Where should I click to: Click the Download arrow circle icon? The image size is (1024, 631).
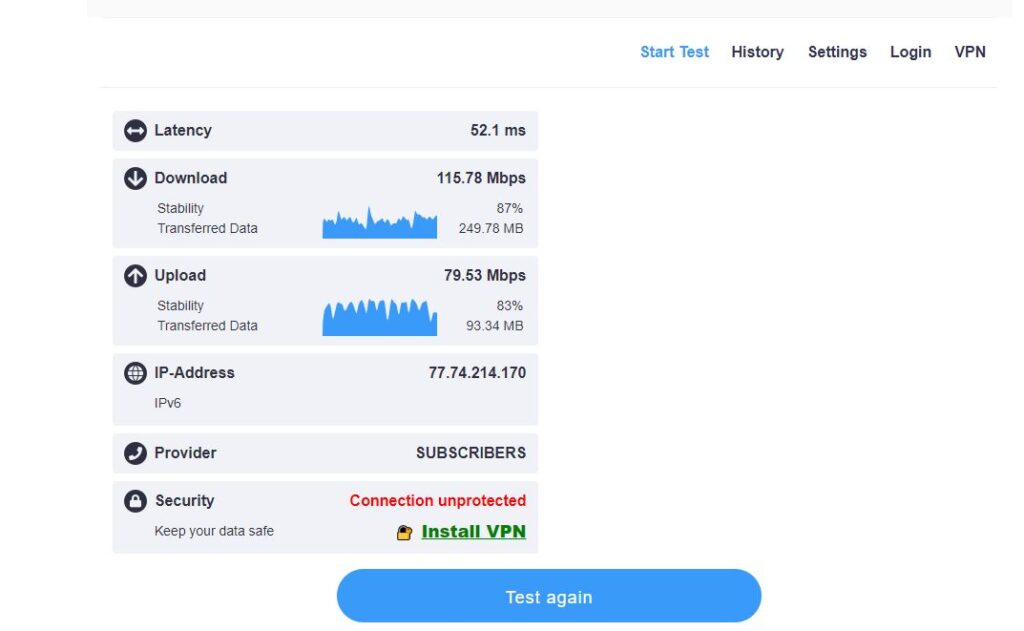pos(135,178)
